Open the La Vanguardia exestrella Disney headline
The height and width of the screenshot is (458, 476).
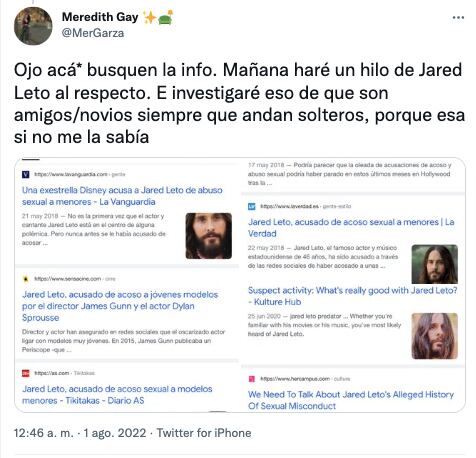coord(122,196)
